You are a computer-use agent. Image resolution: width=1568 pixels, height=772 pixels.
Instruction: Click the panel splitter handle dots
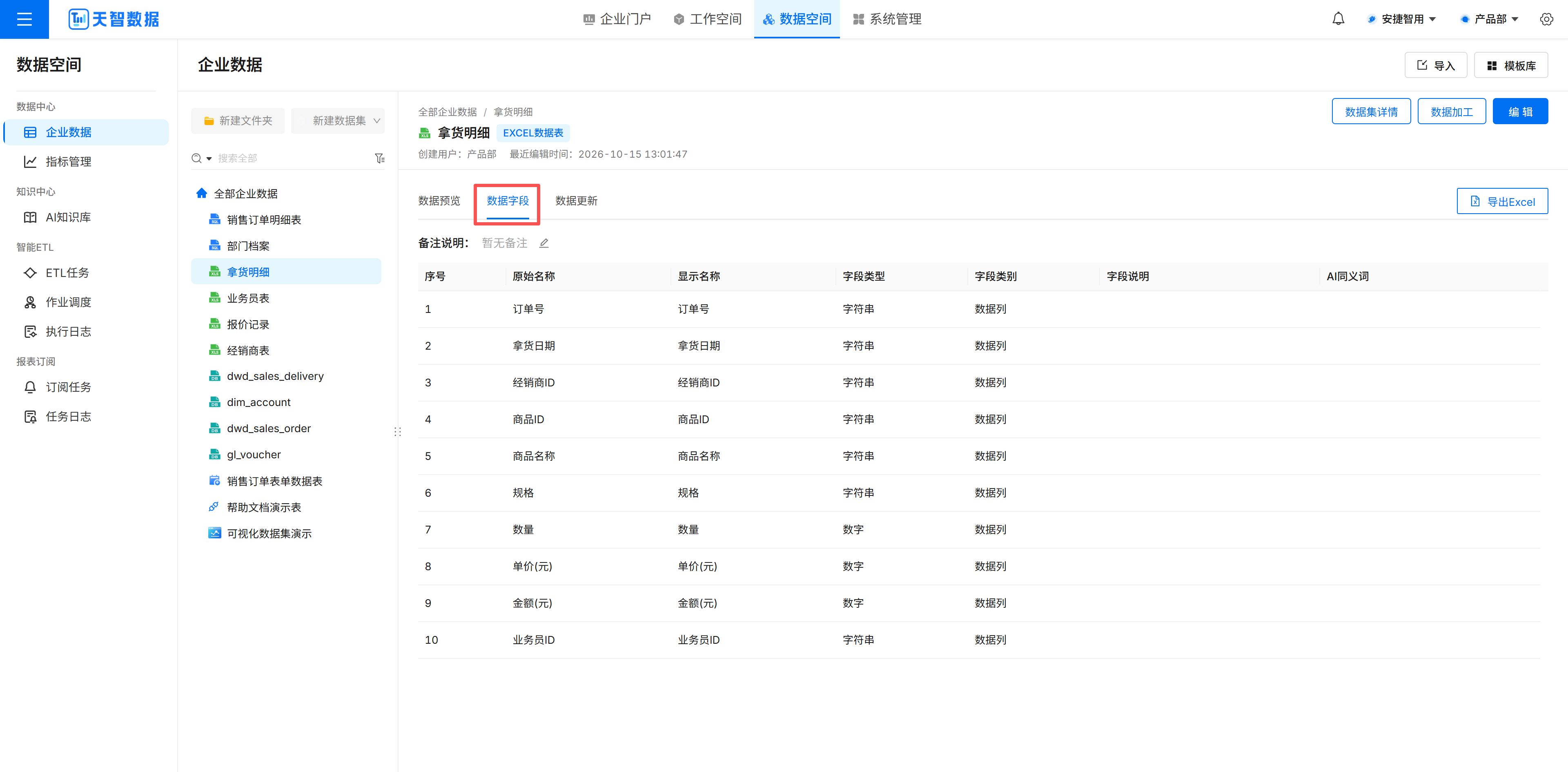pos(397,432)
